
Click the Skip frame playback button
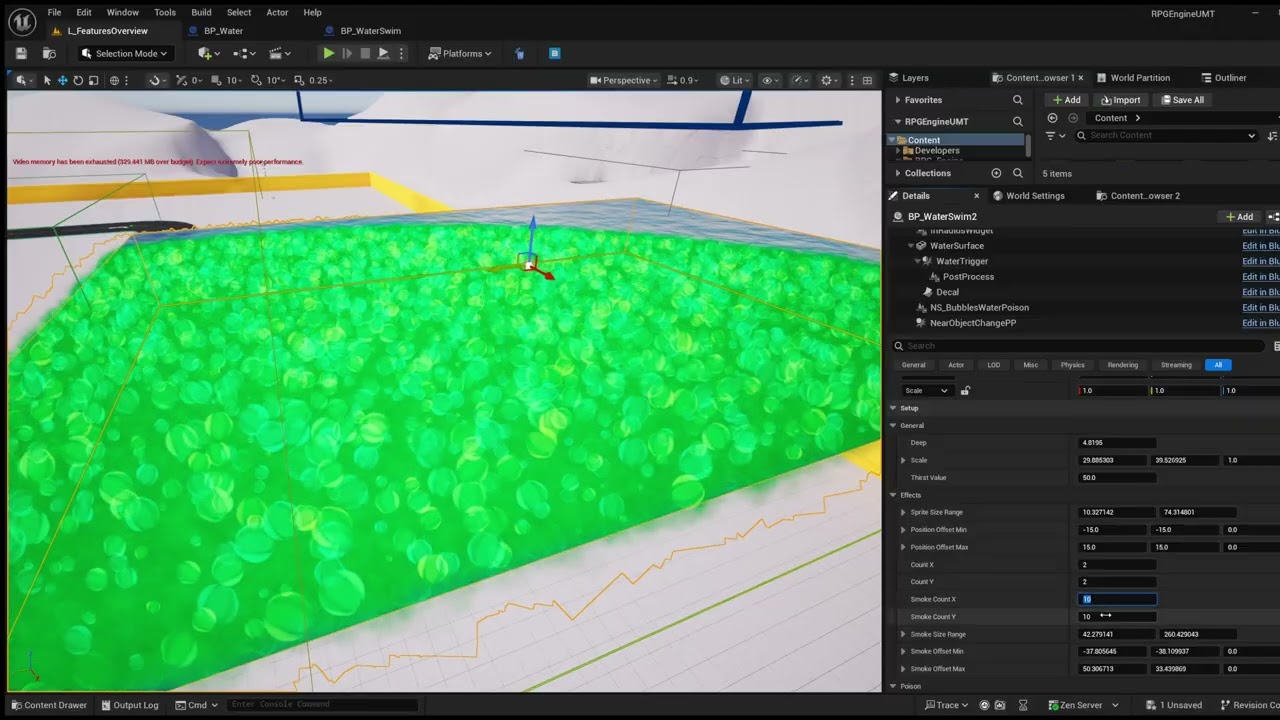coord(347,53)
